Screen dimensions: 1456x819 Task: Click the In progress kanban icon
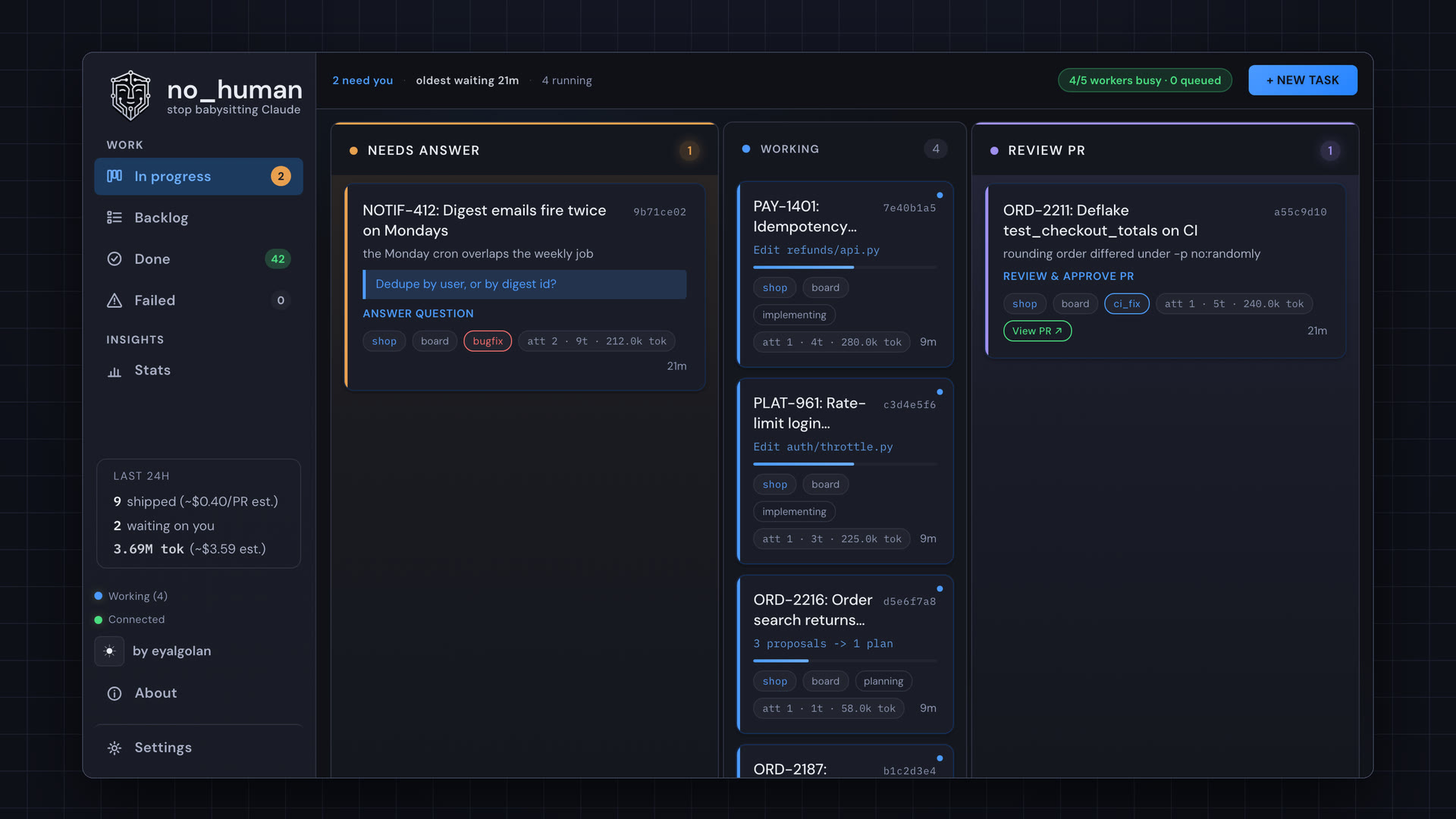click(x=115, y=176)
